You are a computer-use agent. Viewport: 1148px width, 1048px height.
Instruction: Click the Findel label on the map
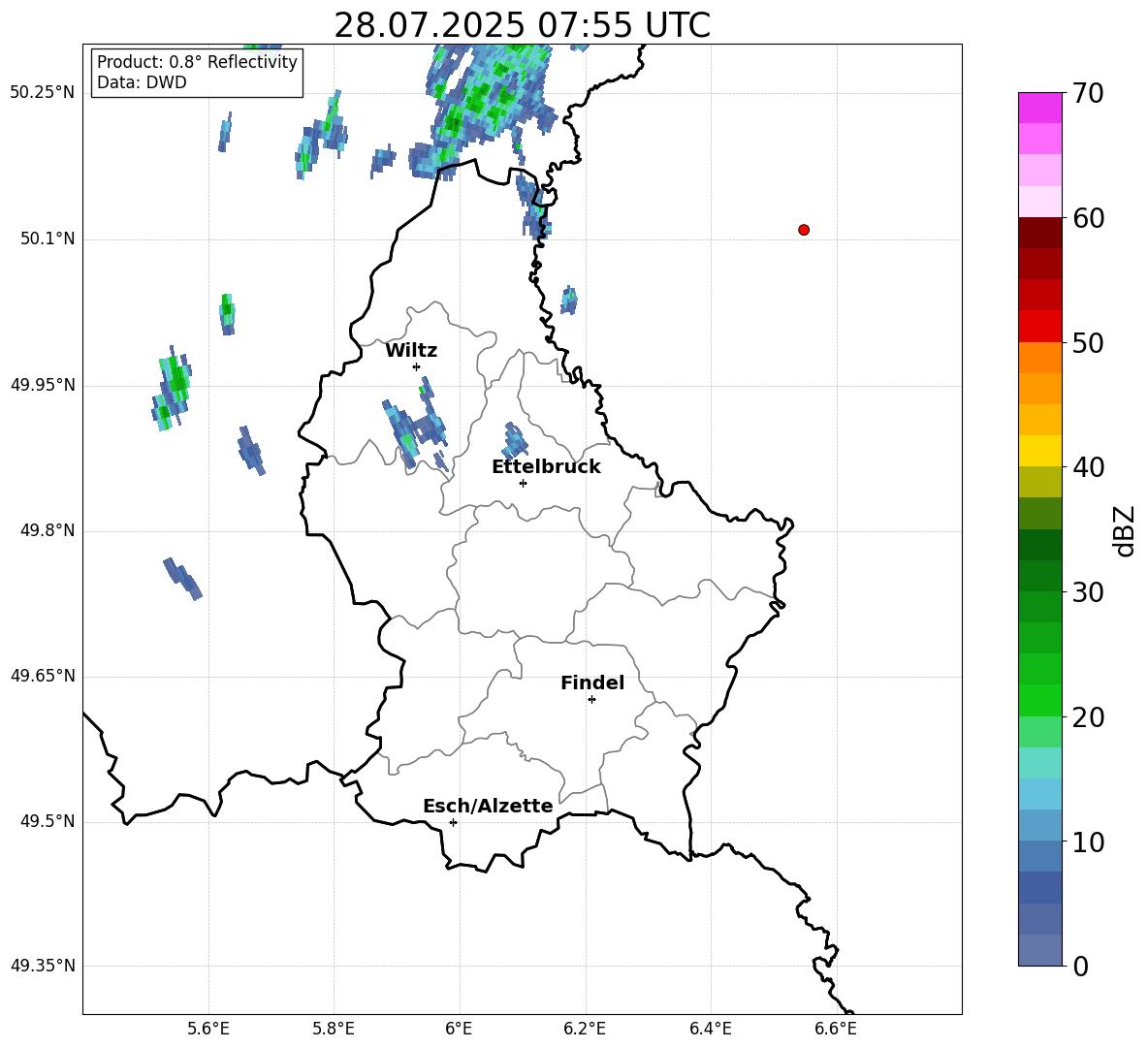[x=592, y=683]
